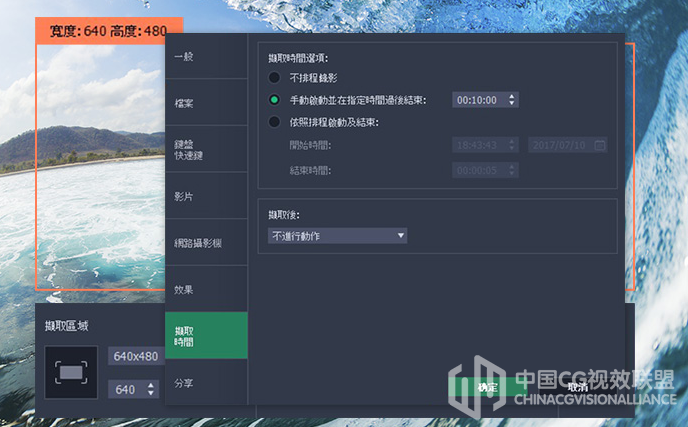
Task: Open the 640x480 size preset dropdown
Action: [136, 356]
